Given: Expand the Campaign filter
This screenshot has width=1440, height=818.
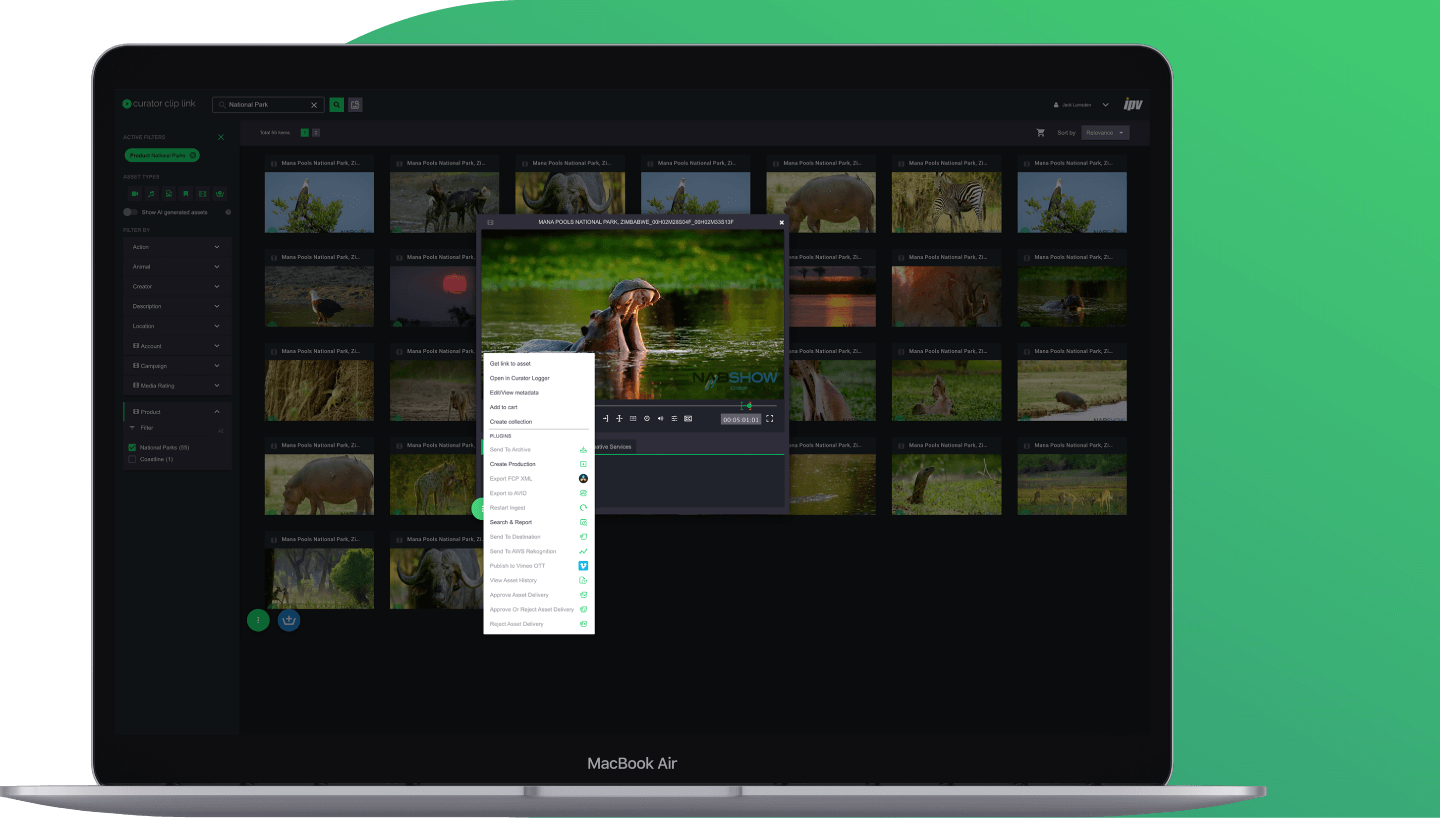Looking at the screenshot, I should pyautogui.click(x=177, y=366).
